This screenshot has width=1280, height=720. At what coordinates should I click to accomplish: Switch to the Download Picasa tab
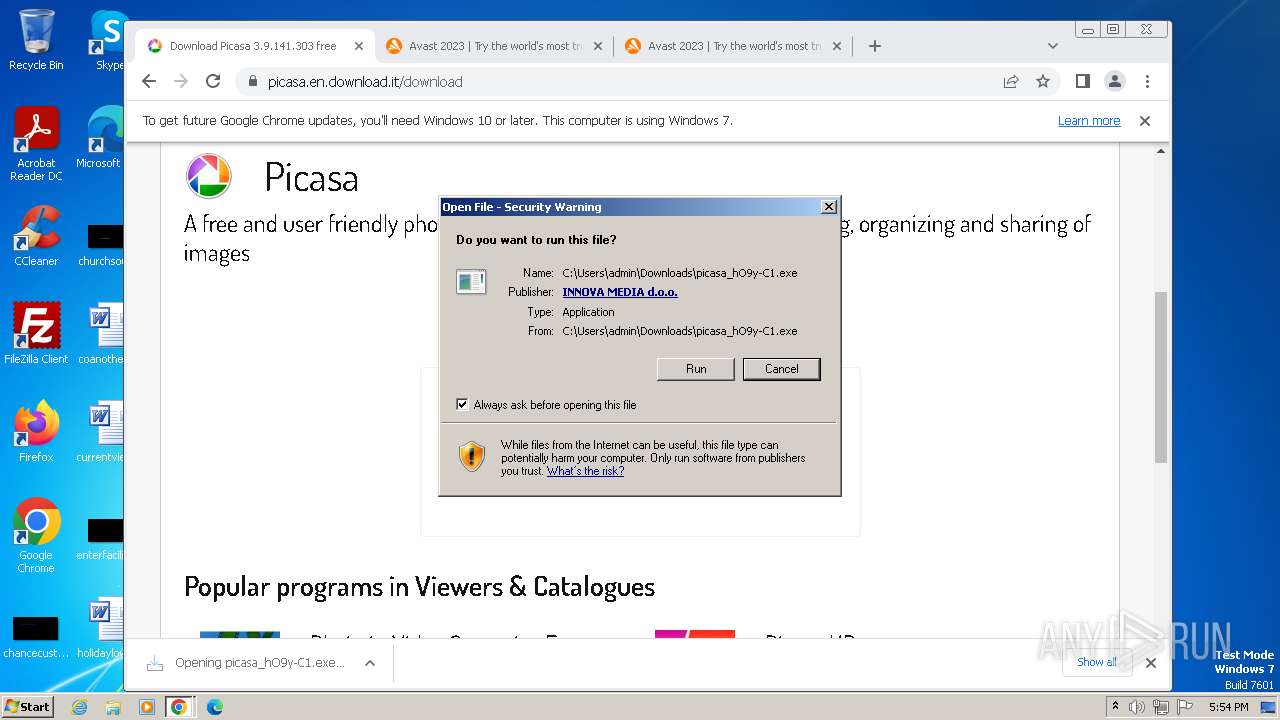tap(252, 46)
